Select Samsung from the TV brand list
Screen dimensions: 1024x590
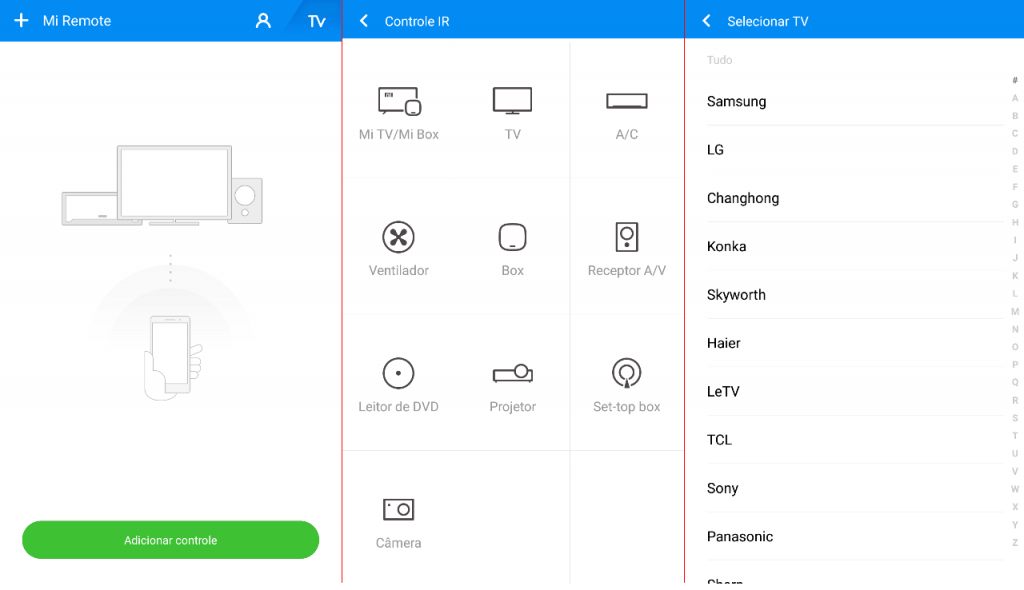click(x=855, y=101)
